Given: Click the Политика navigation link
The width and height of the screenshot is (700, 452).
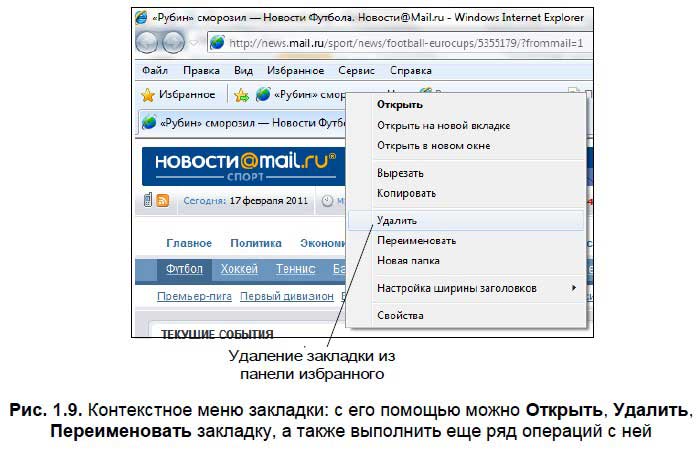Looking at the screenshot, I should coord(256,243).
